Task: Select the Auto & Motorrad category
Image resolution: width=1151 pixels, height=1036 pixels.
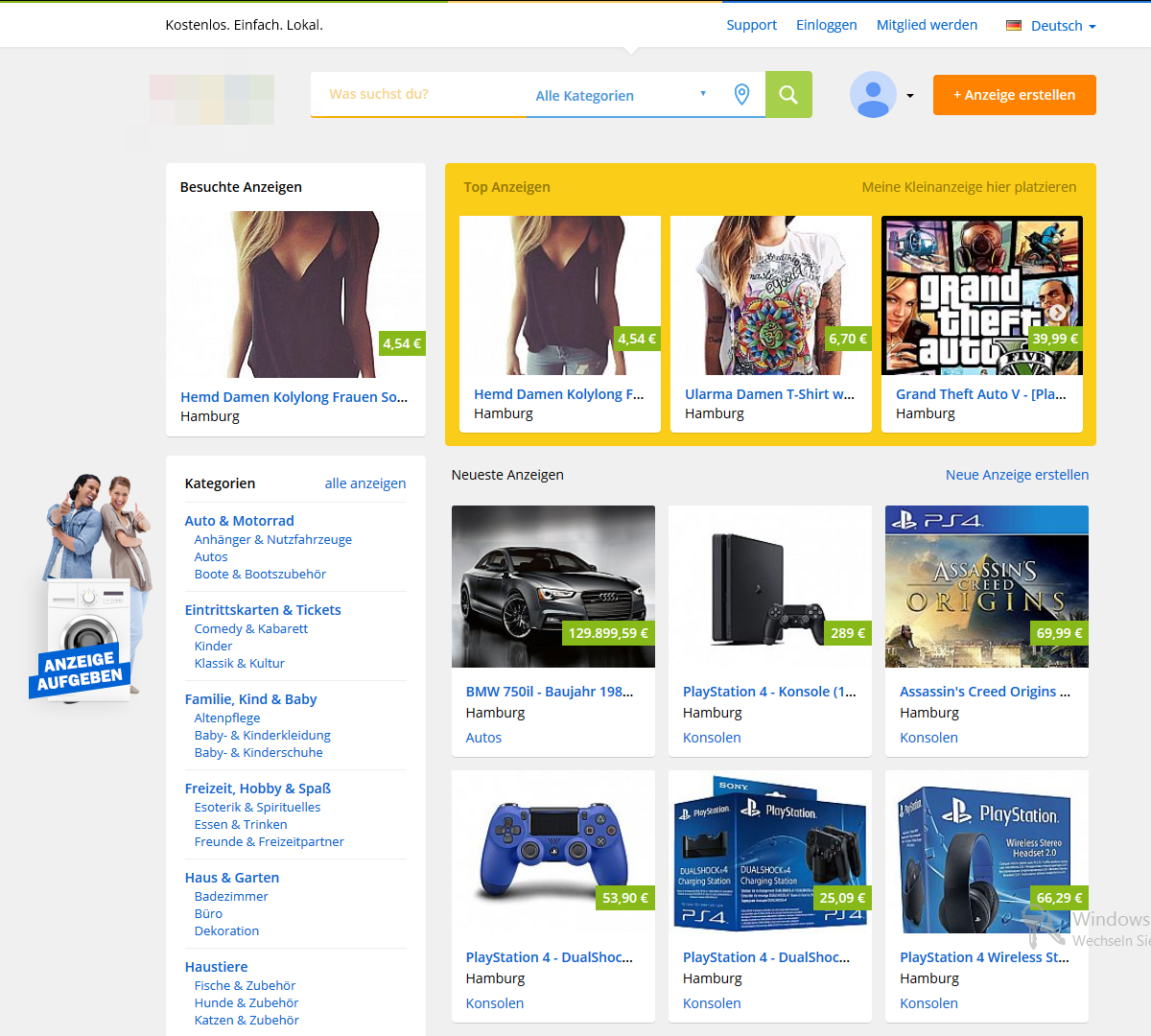Action: (239, 521)
